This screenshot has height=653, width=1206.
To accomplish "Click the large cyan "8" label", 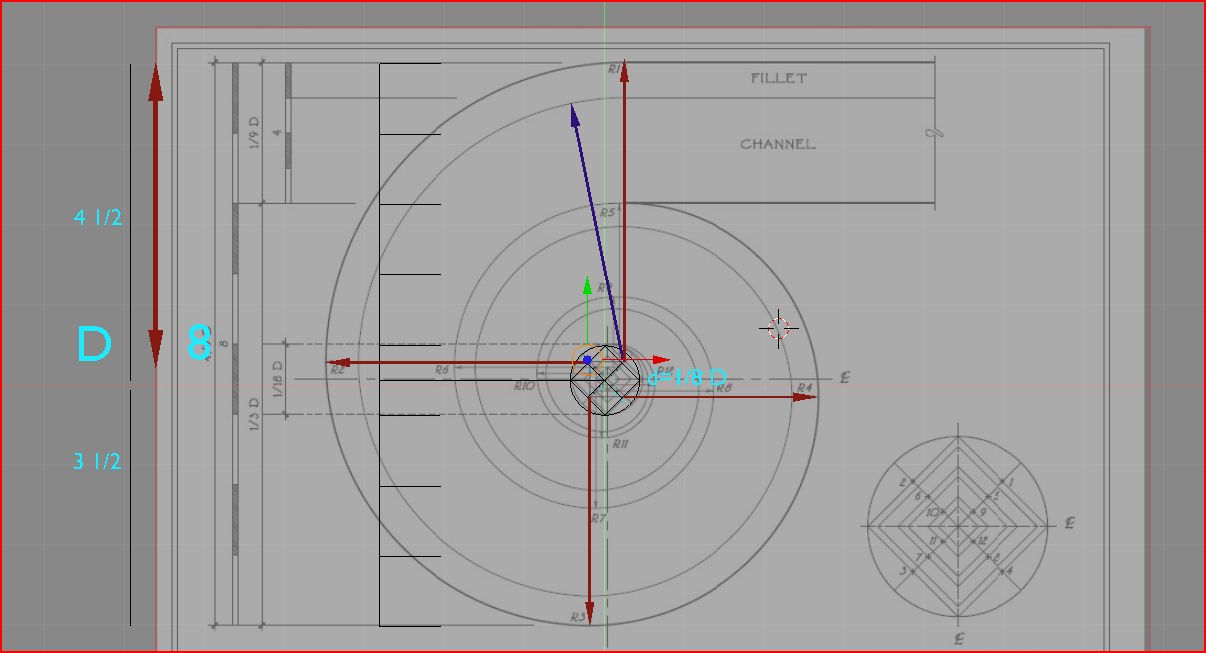I will [200, 343].
